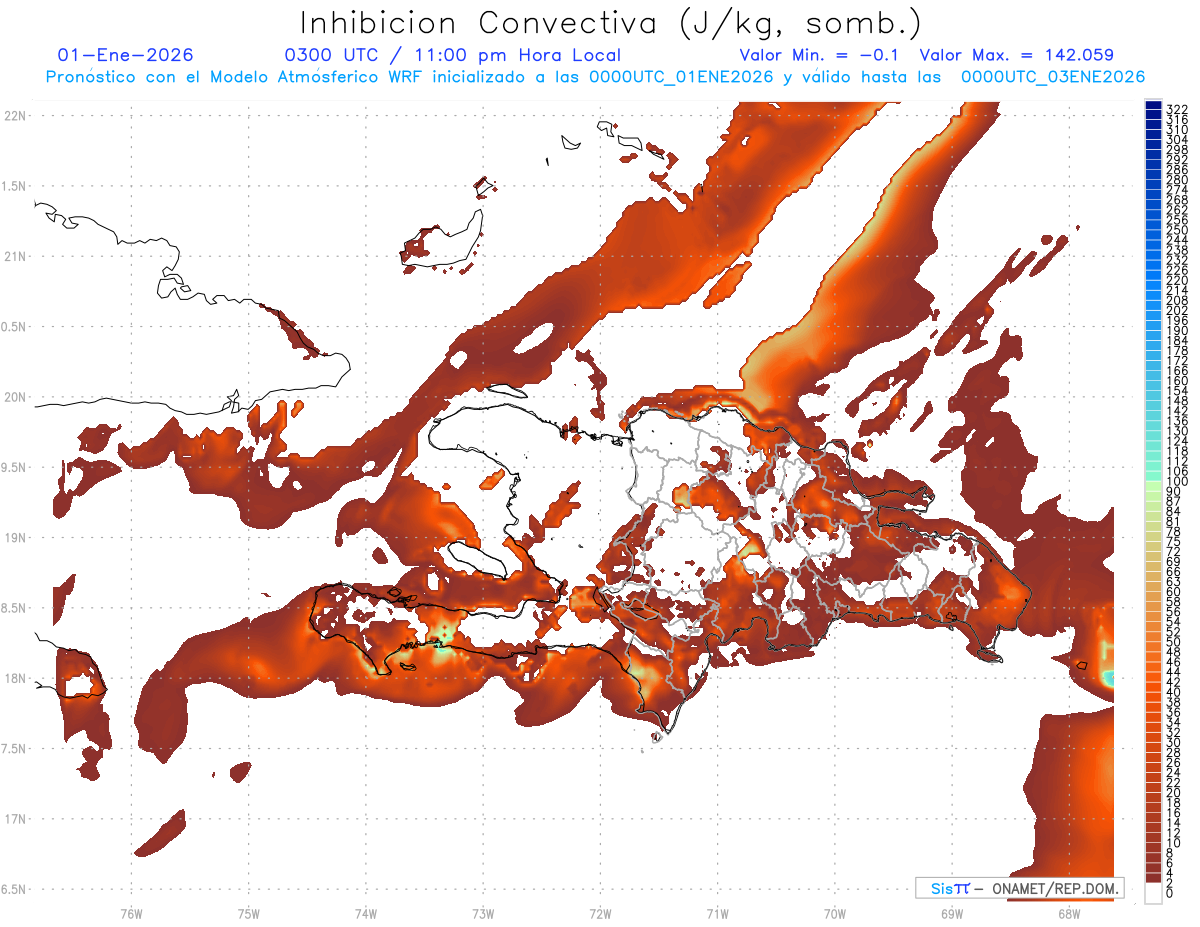Click the colorbar value "75"

(x=1174, y=541)
